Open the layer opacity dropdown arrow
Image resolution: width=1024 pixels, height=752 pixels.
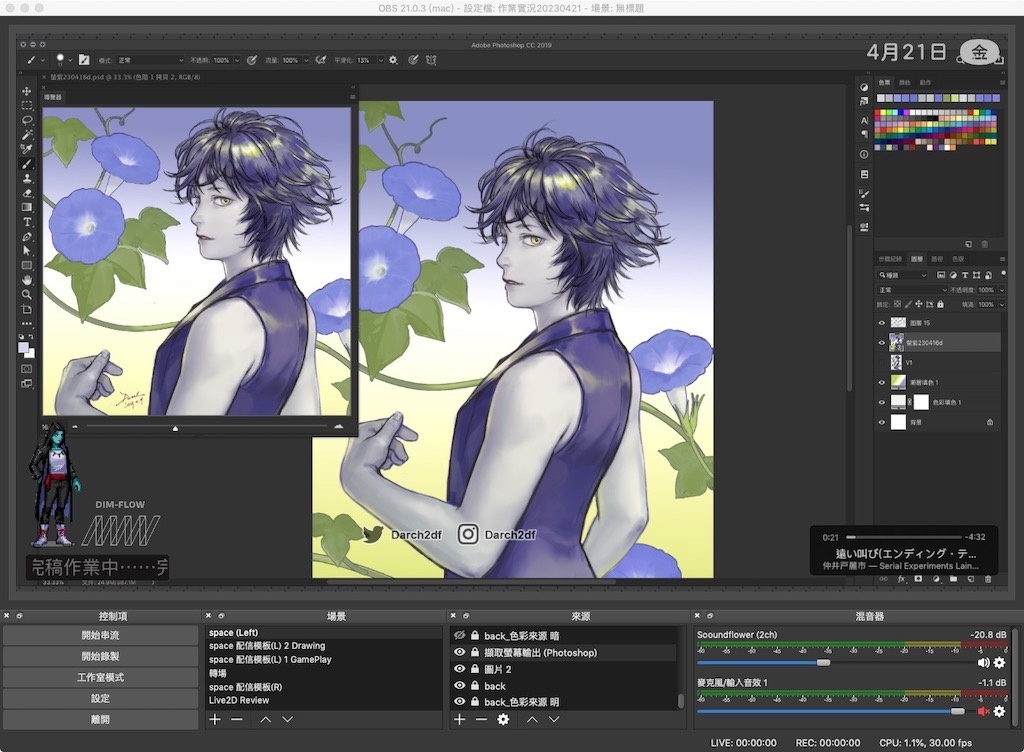coord(1001,290)
